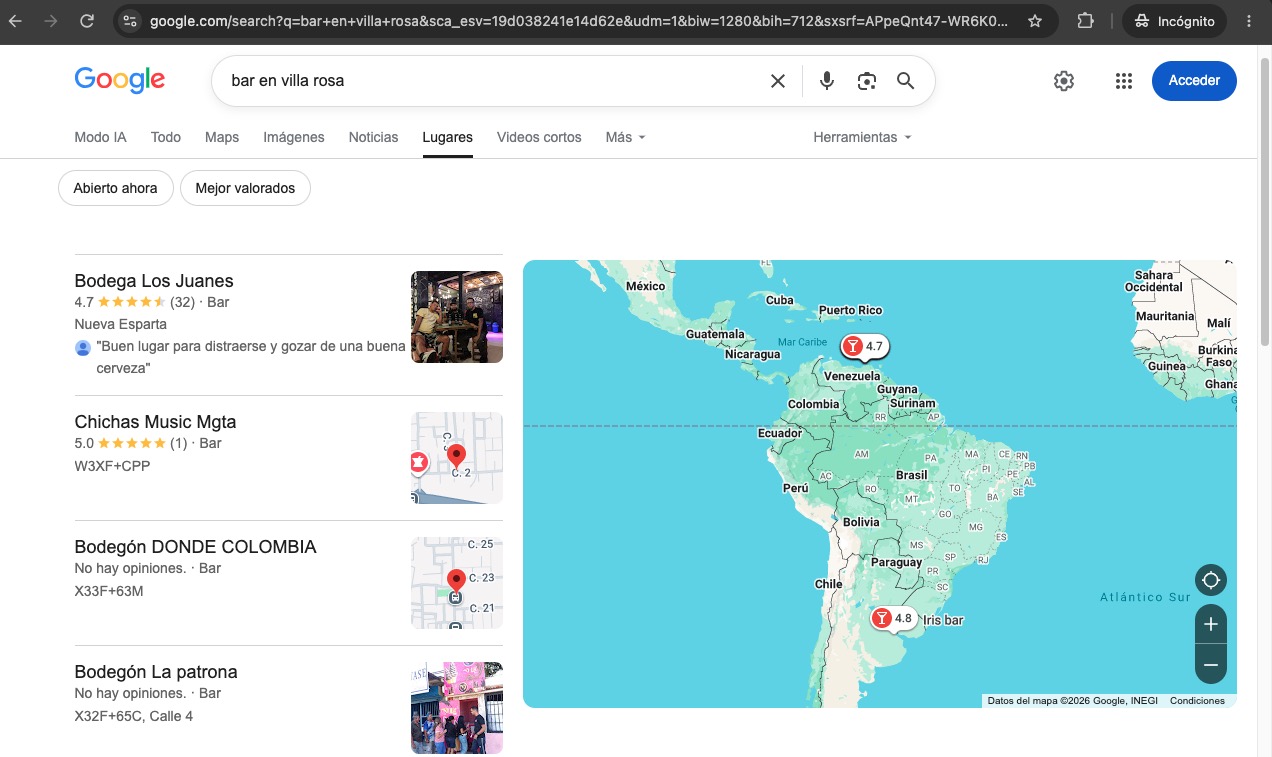Click the Google logo

point(120,80)
